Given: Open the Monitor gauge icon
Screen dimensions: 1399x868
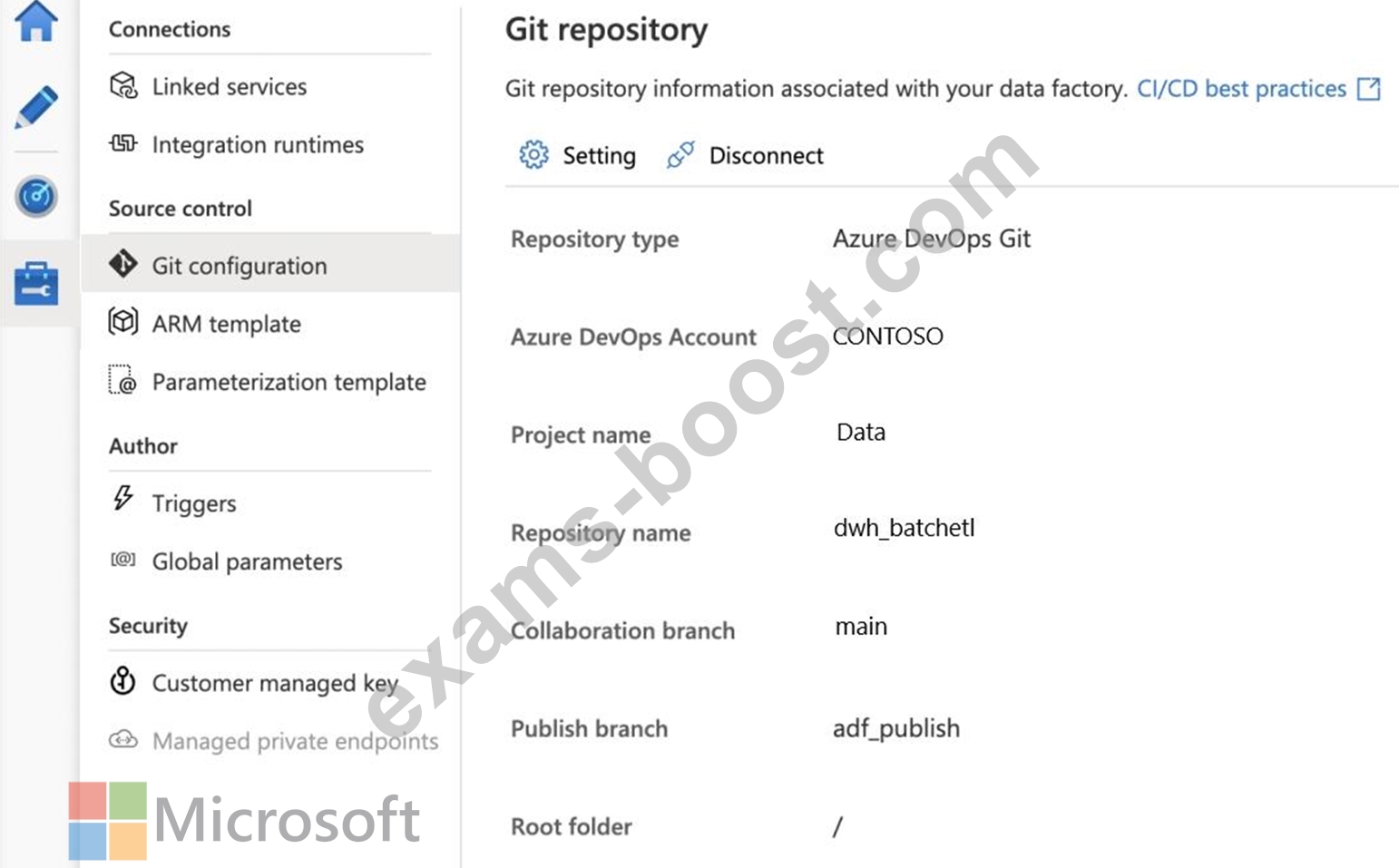Looking at the screenshot, I should (x=36, y=196).
